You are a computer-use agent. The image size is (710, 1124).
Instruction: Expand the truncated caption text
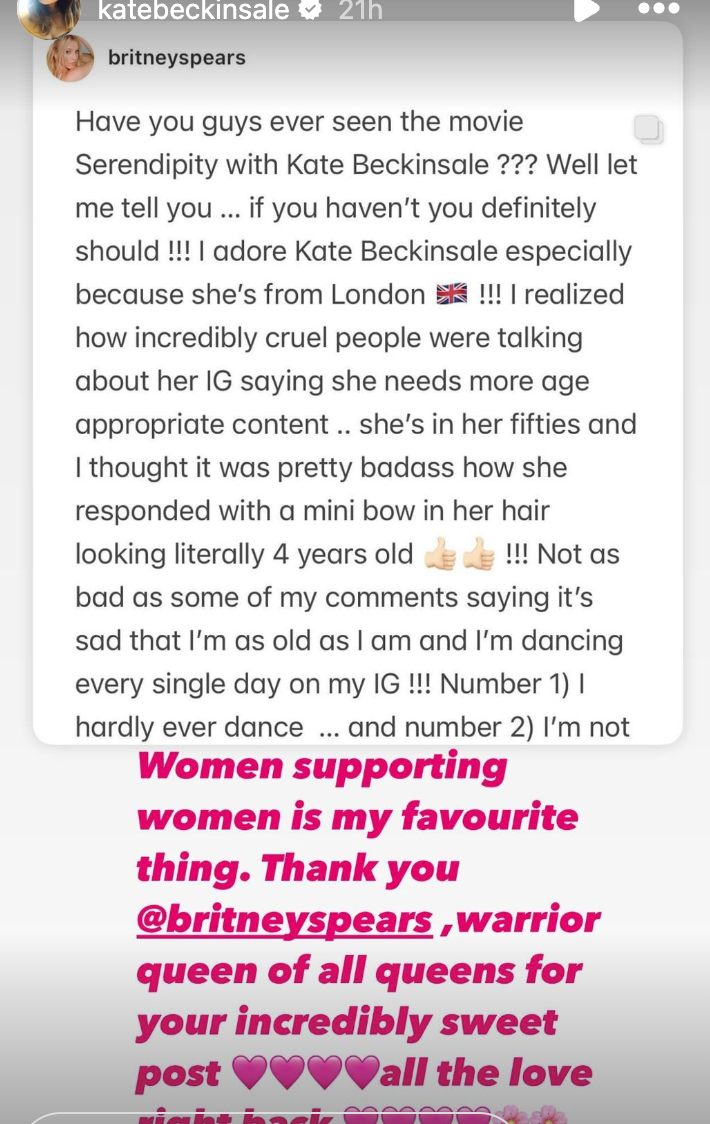(x=355, y=725)
